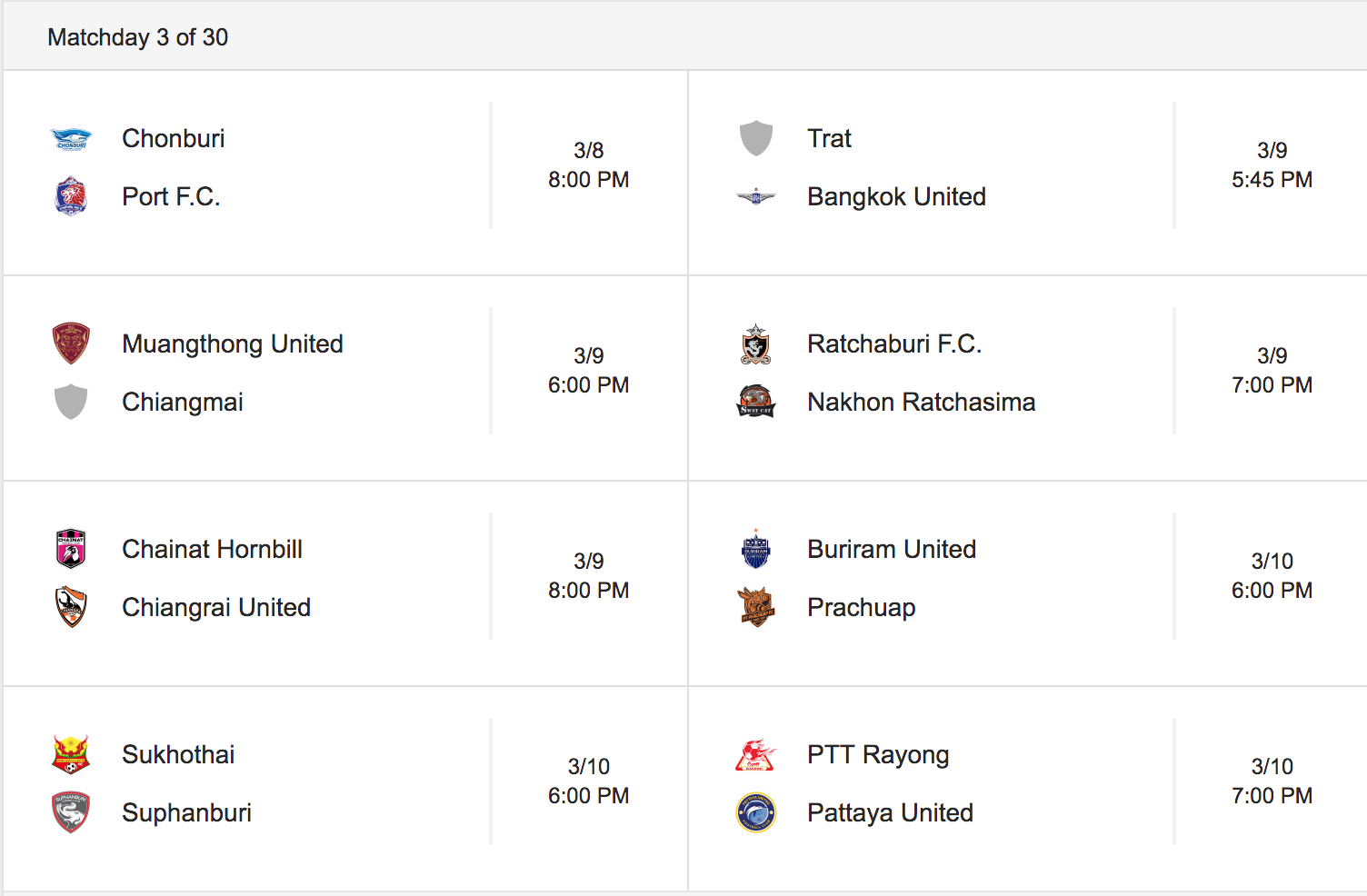The height and width of the screenshot is (896, 1367).
Task: Open the Chonburi vs Port 3/8 match time
Action: [589, 165]
